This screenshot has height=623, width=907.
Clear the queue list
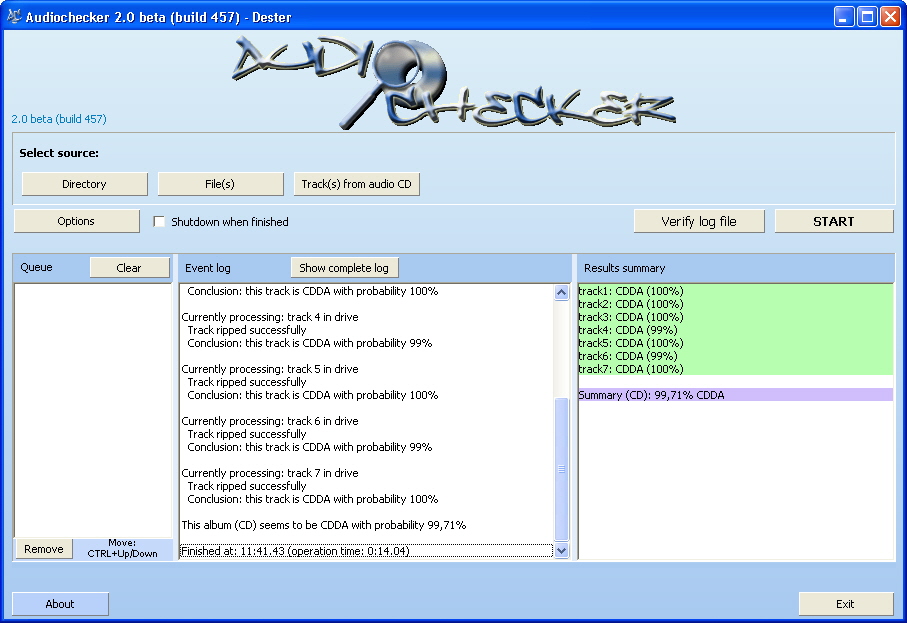[129, 268]
